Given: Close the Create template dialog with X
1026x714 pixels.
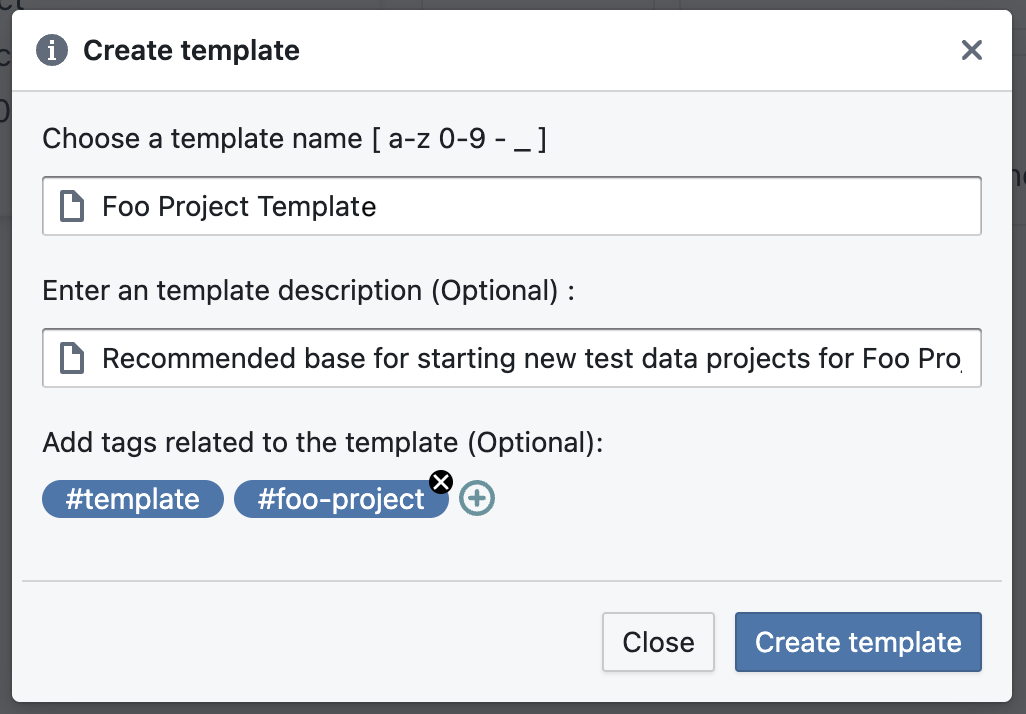Looking at the screenshot, I should pyautogui.click(x=972, y=50).
